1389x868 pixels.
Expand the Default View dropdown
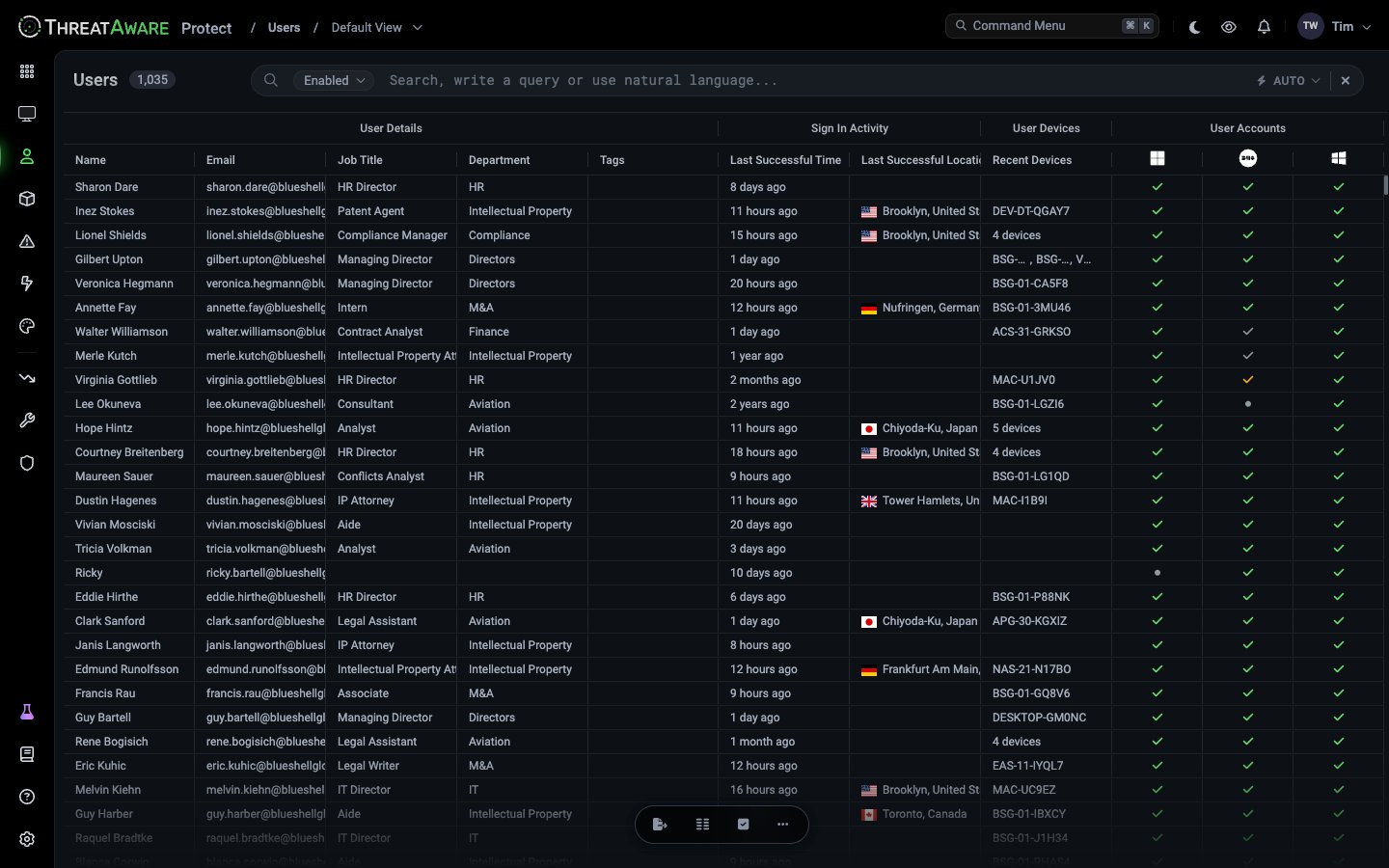pyautogui.click(x=376, y=27)
